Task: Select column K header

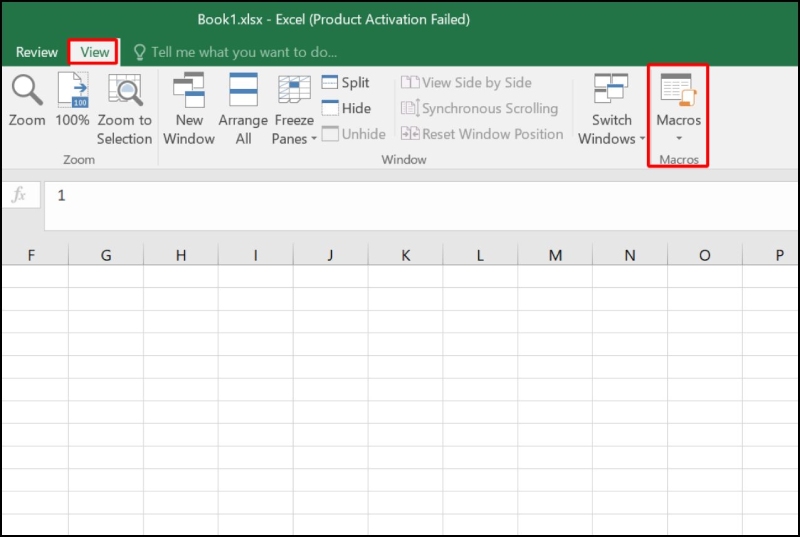Action: point(405,256)
